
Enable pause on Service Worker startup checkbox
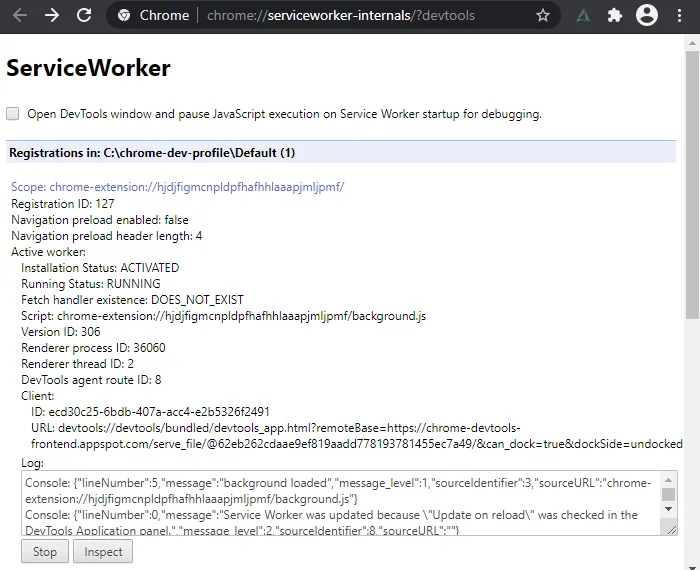click(x=12, y=113)
